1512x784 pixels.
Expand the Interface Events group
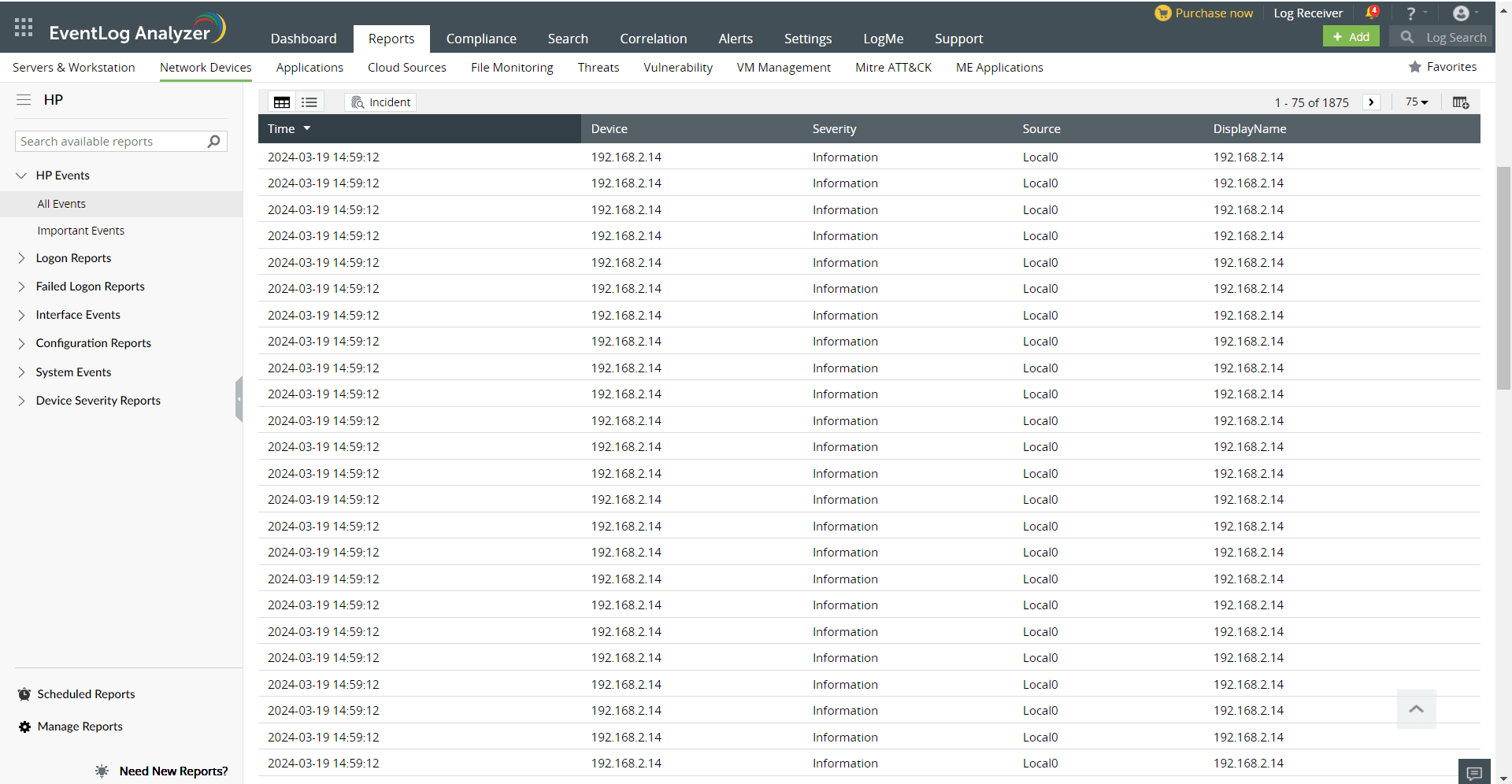point(21,315)
